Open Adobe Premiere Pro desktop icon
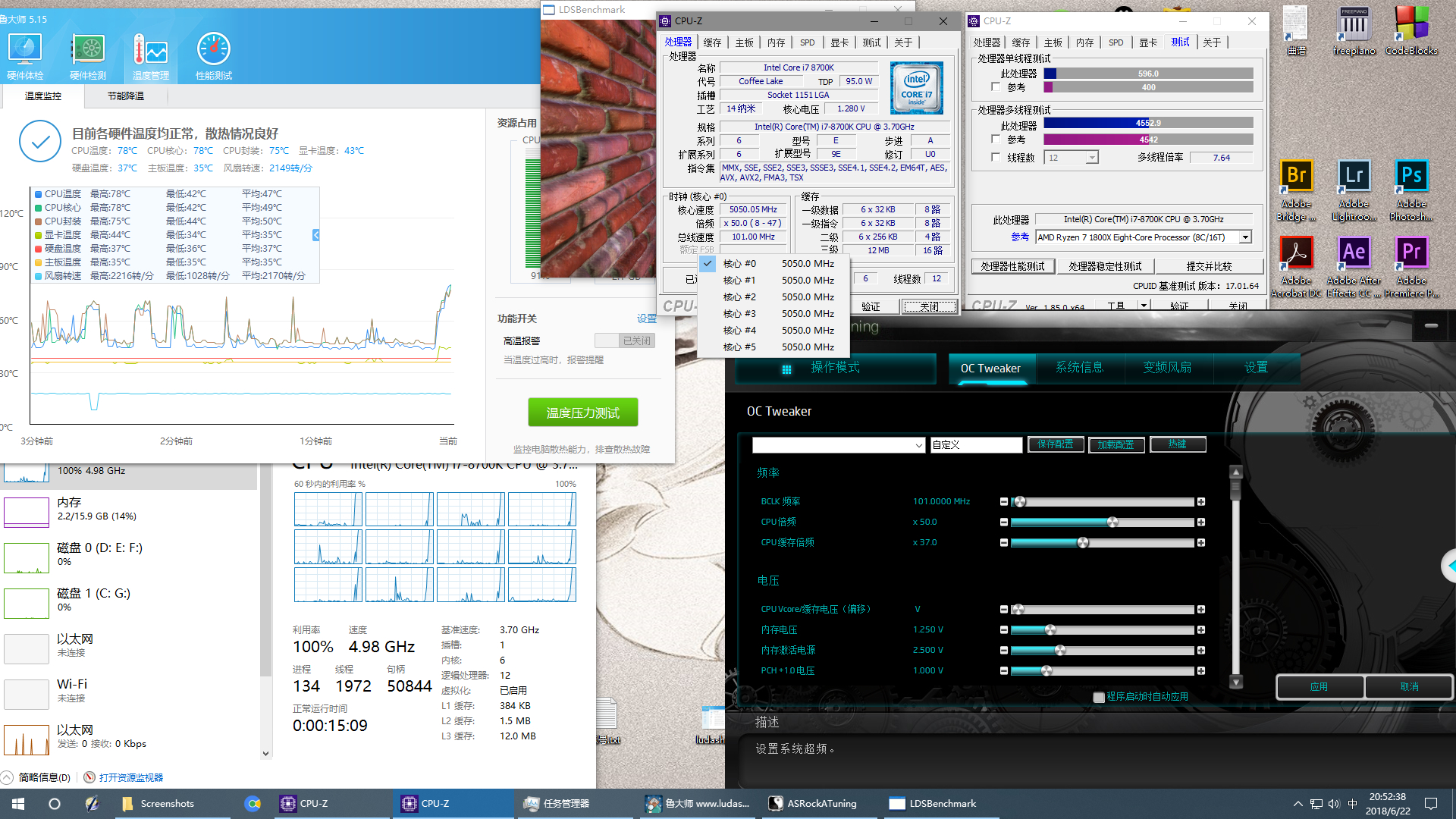The height and width of the screenshot is (819, 1456). pyautogui.click(x=1411, y=267)
